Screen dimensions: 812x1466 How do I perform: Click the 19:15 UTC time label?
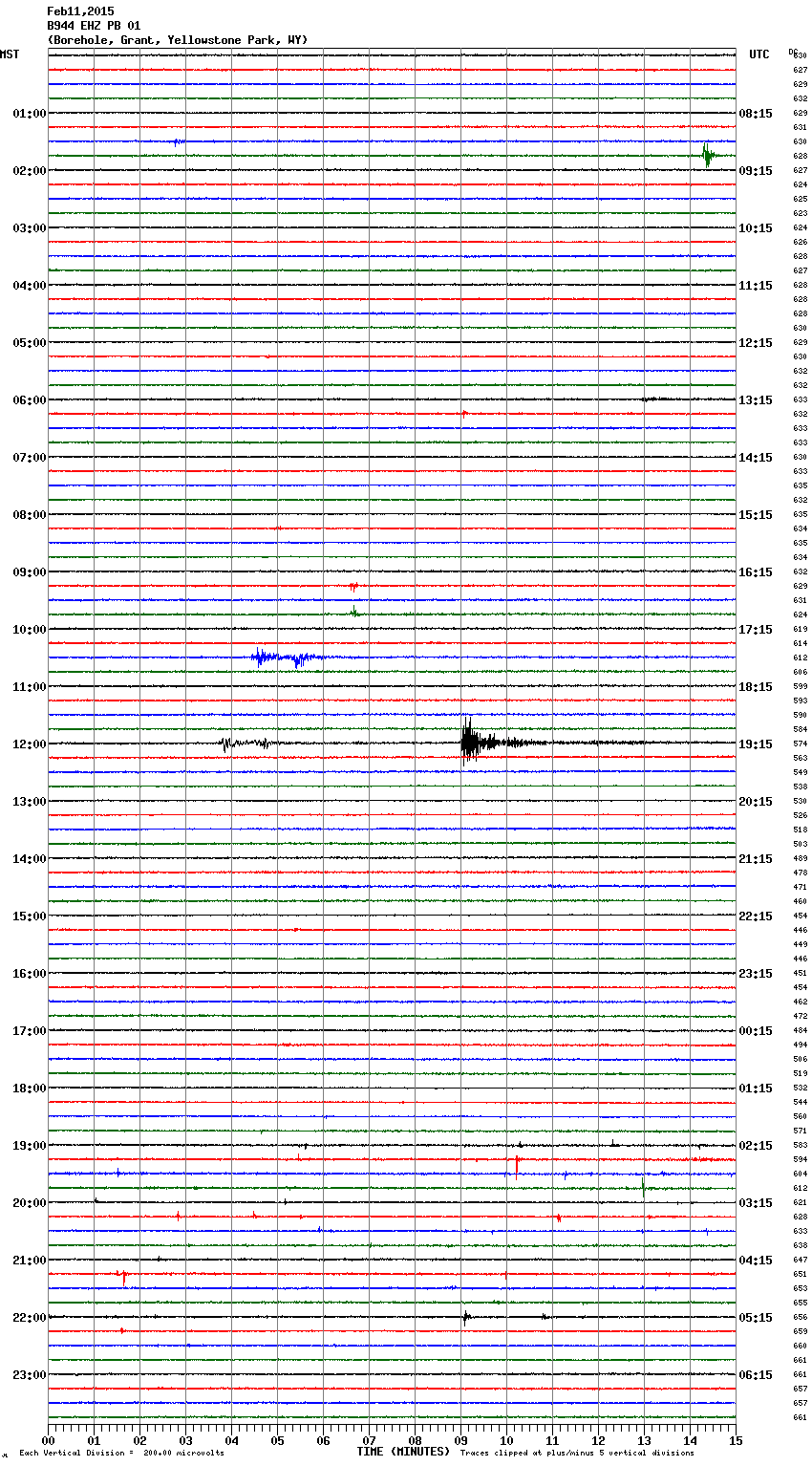coord(756,744)
